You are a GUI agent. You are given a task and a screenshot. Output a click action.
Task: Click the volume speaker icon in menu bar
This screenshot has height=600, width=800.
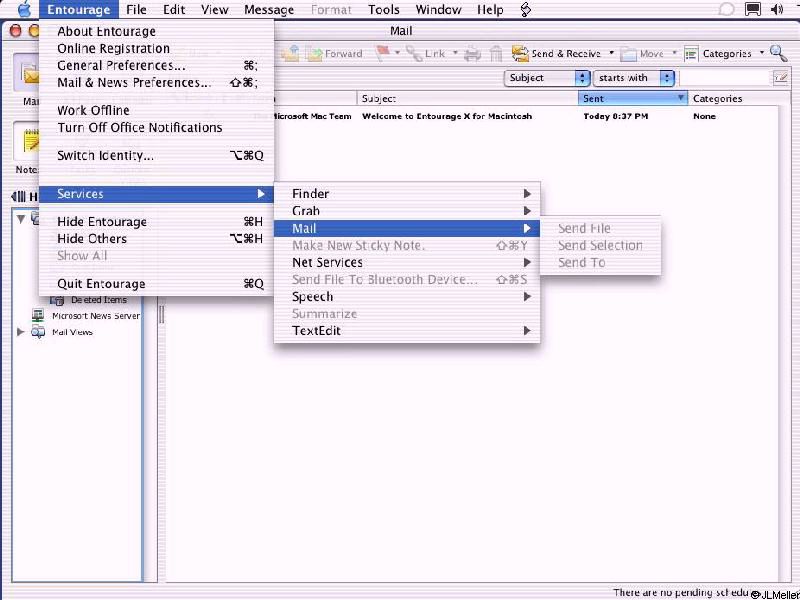coord(777,10)
